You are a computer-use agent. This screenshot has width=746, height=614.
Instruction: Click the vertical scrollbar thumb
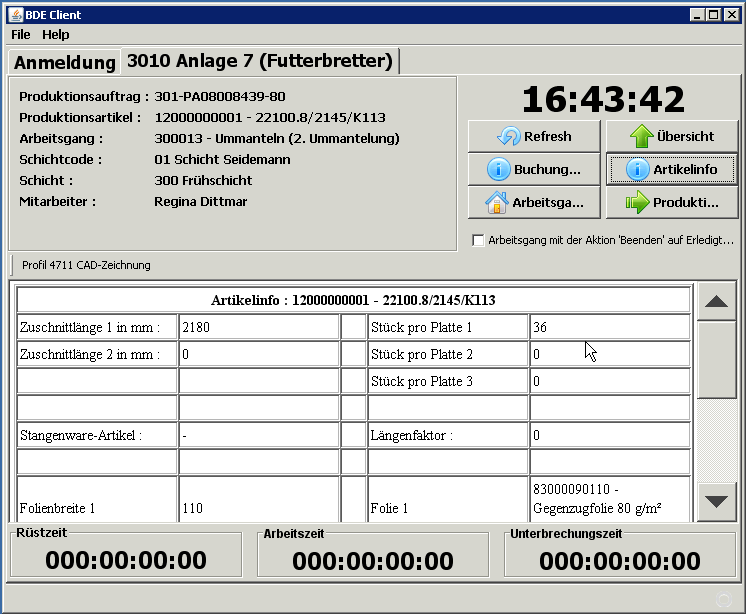pyautogui.click(x=716, y=360)
